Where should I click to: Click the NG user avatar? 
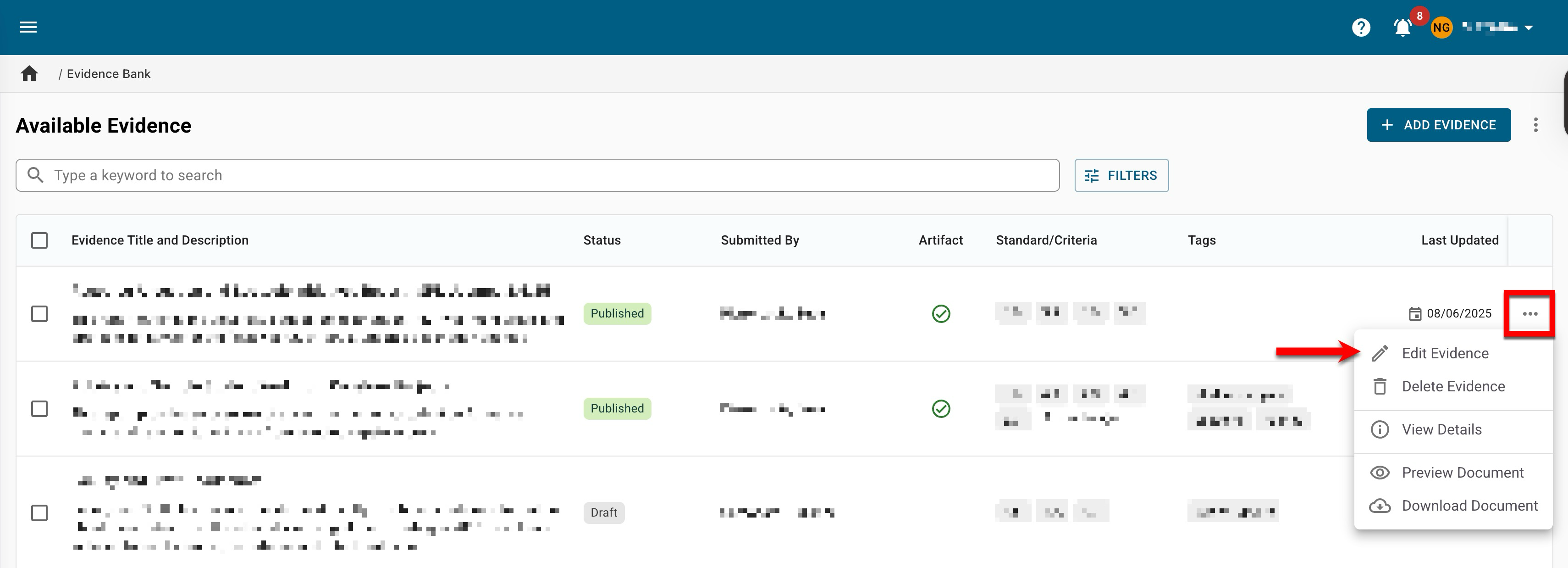tap(1441, 28)
